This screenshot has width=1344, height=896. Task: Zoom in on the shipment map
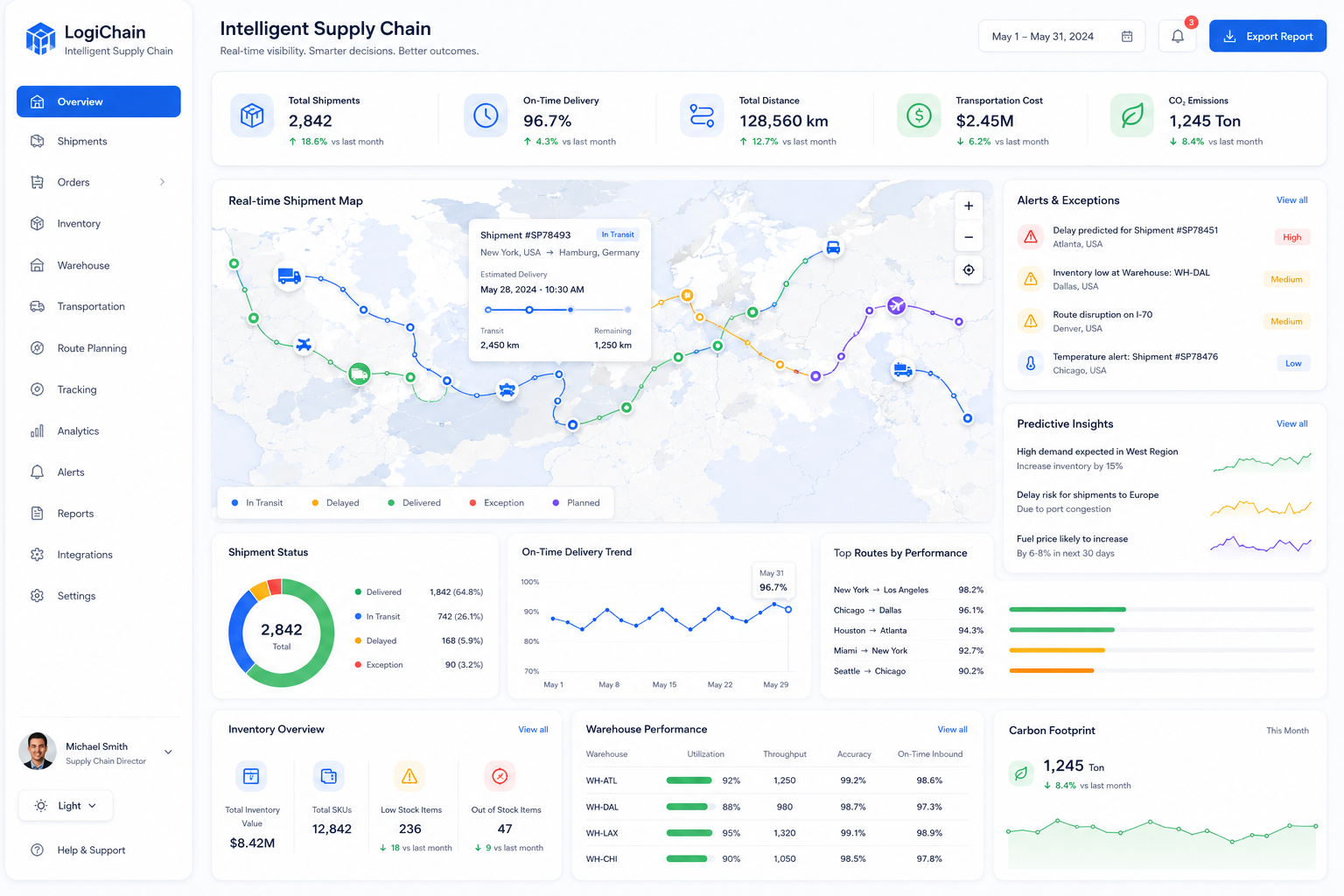[x=969, y=206]
